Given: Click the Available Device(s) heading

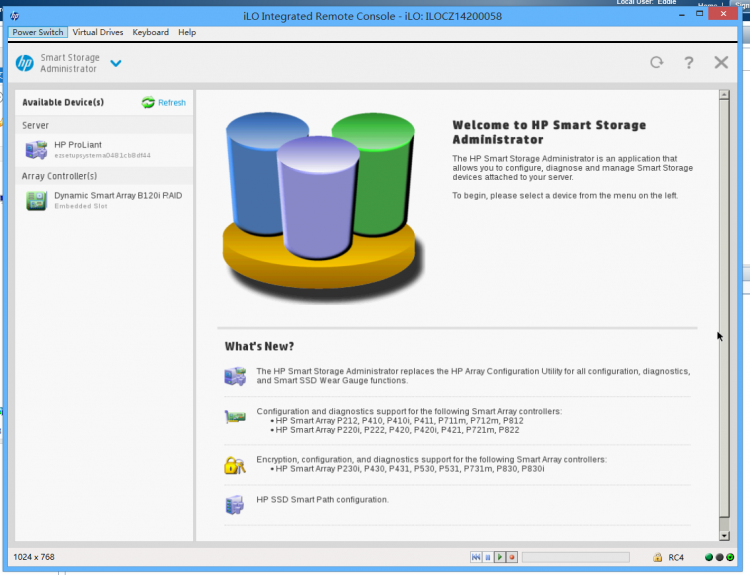Looking at the screenshot, I should [x=63, y=102].
